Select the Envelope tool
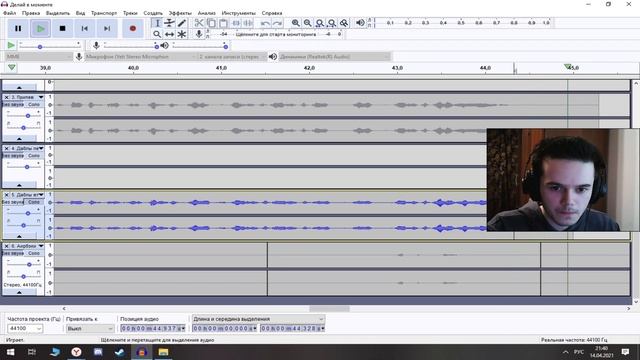 click(x=169, y=23)
